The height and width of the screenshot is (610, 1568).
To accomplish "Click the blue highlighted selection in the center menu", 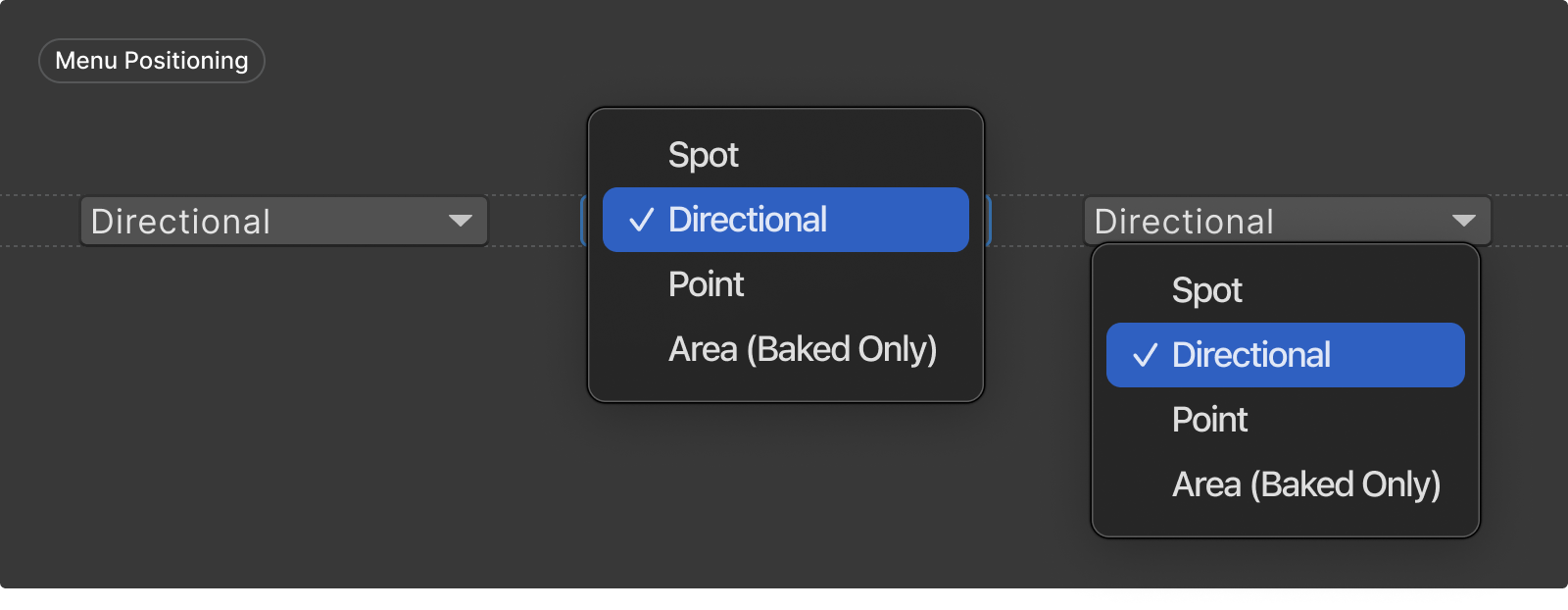I will [x=784, y=220].
